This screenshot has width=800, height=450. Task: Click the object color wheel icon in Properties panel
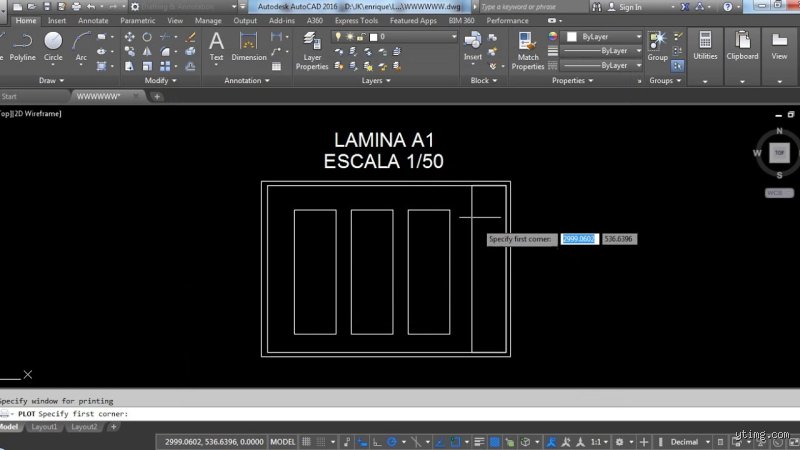[553, 37]
